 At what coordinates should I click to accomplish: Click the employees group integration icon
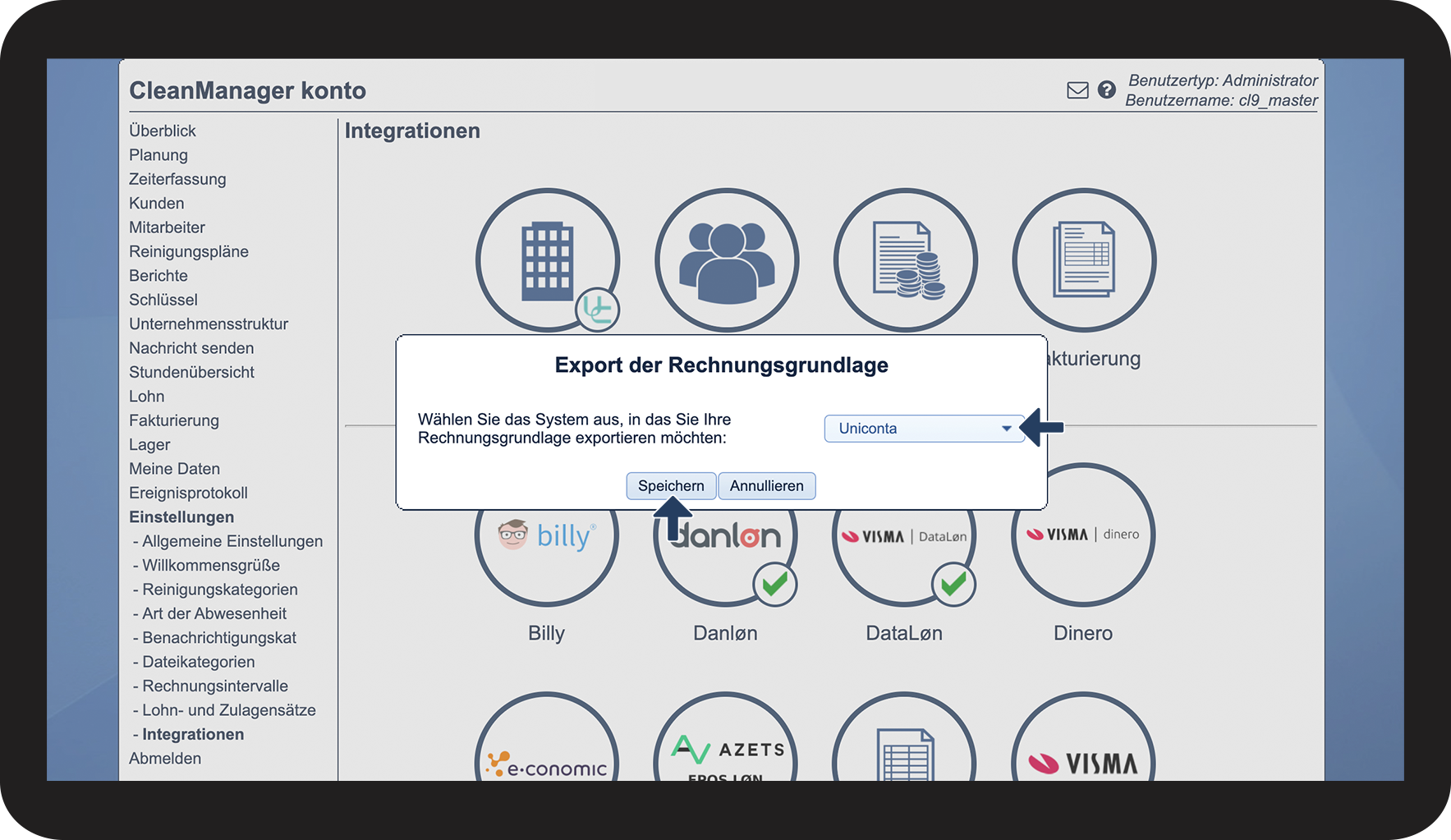(726, 260)
